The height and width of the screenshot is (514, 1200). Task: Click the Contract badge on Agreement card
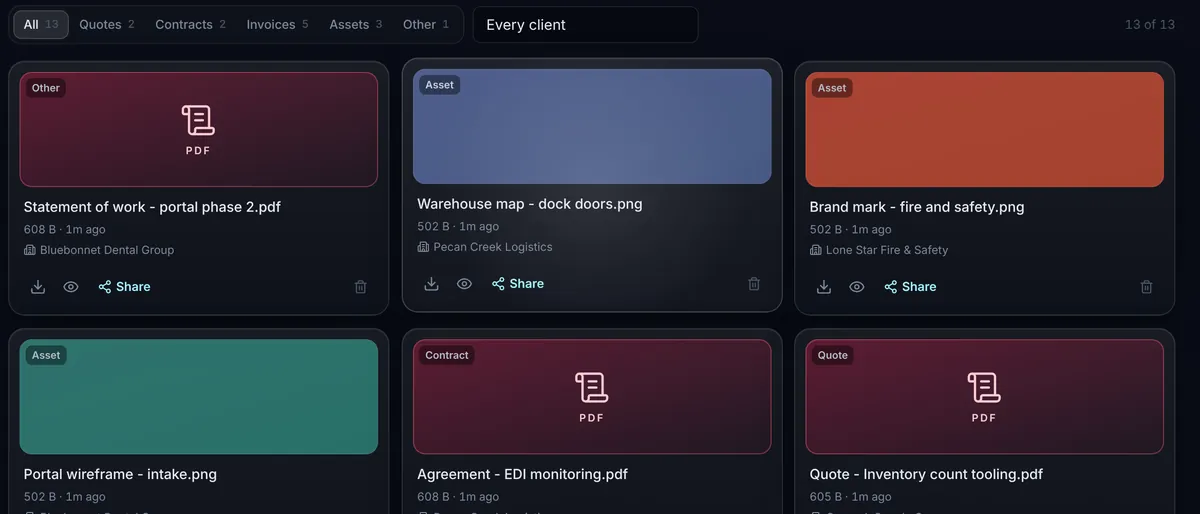447,355
